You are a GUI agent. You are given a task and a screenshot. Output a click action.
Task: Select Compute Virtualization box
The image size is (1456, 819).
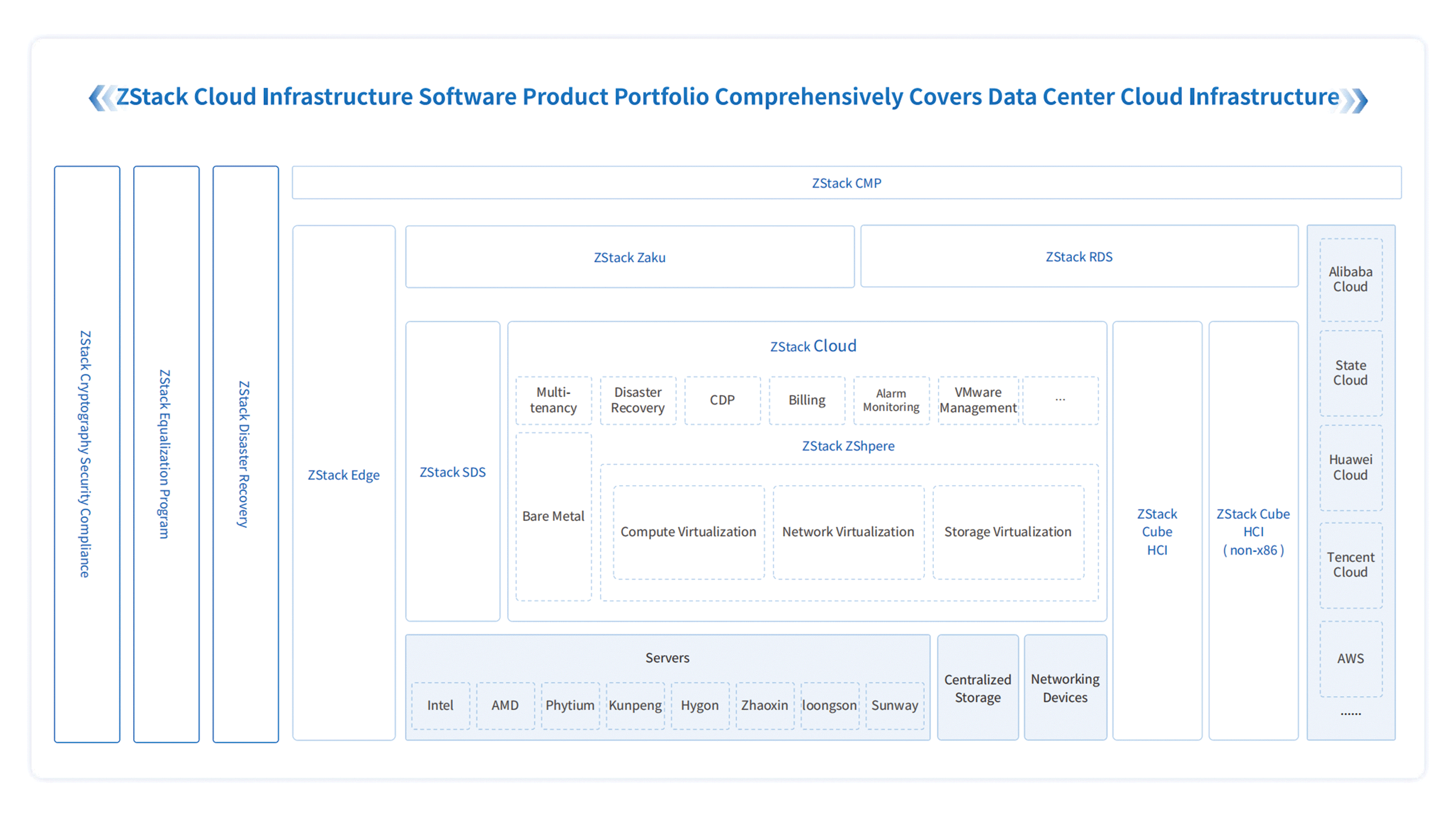tap(689, 532)
